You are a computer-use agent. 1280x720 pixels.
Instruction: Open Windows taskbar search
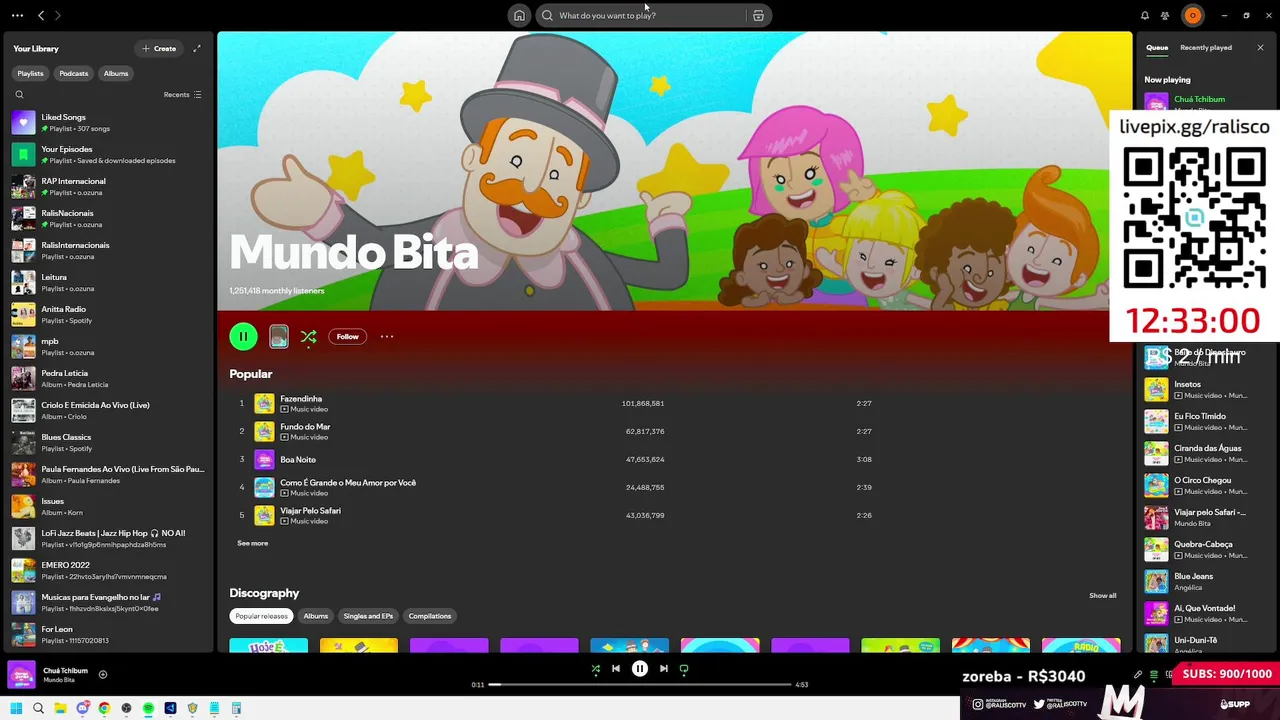coord(38,708)
